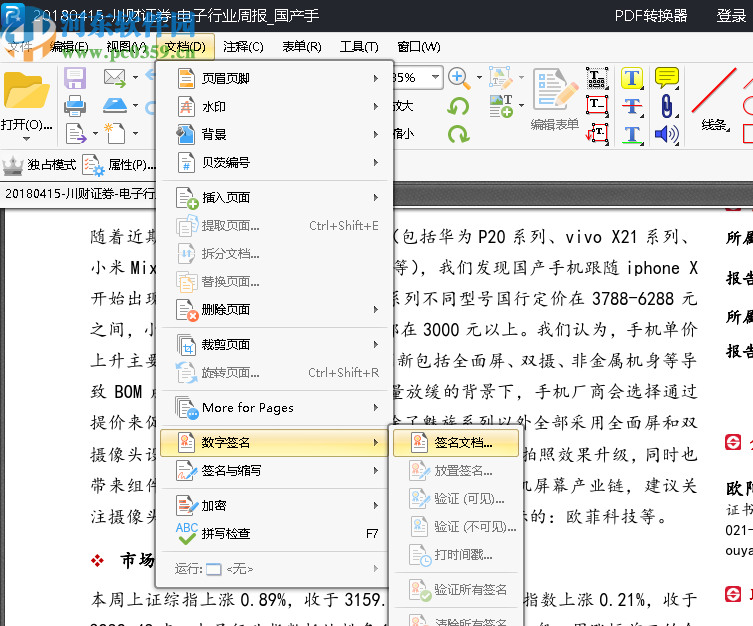This screenshot has height=626, width=753.
Task: Expand the 删除页面 submenu
Action: [274, 310]
